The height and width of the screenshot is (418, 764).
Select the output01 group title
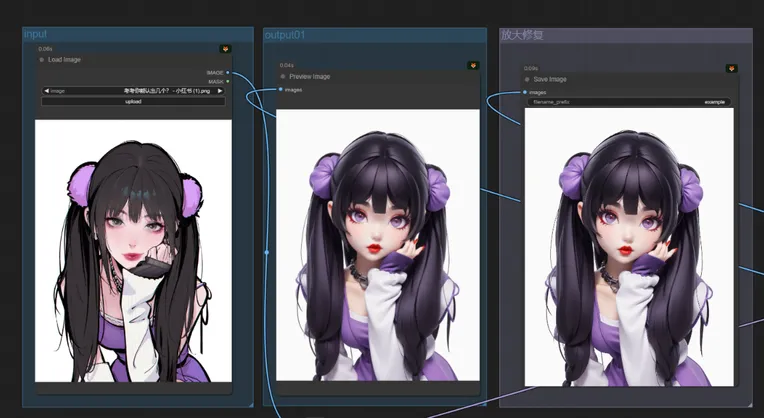click(x=284, y=35)
